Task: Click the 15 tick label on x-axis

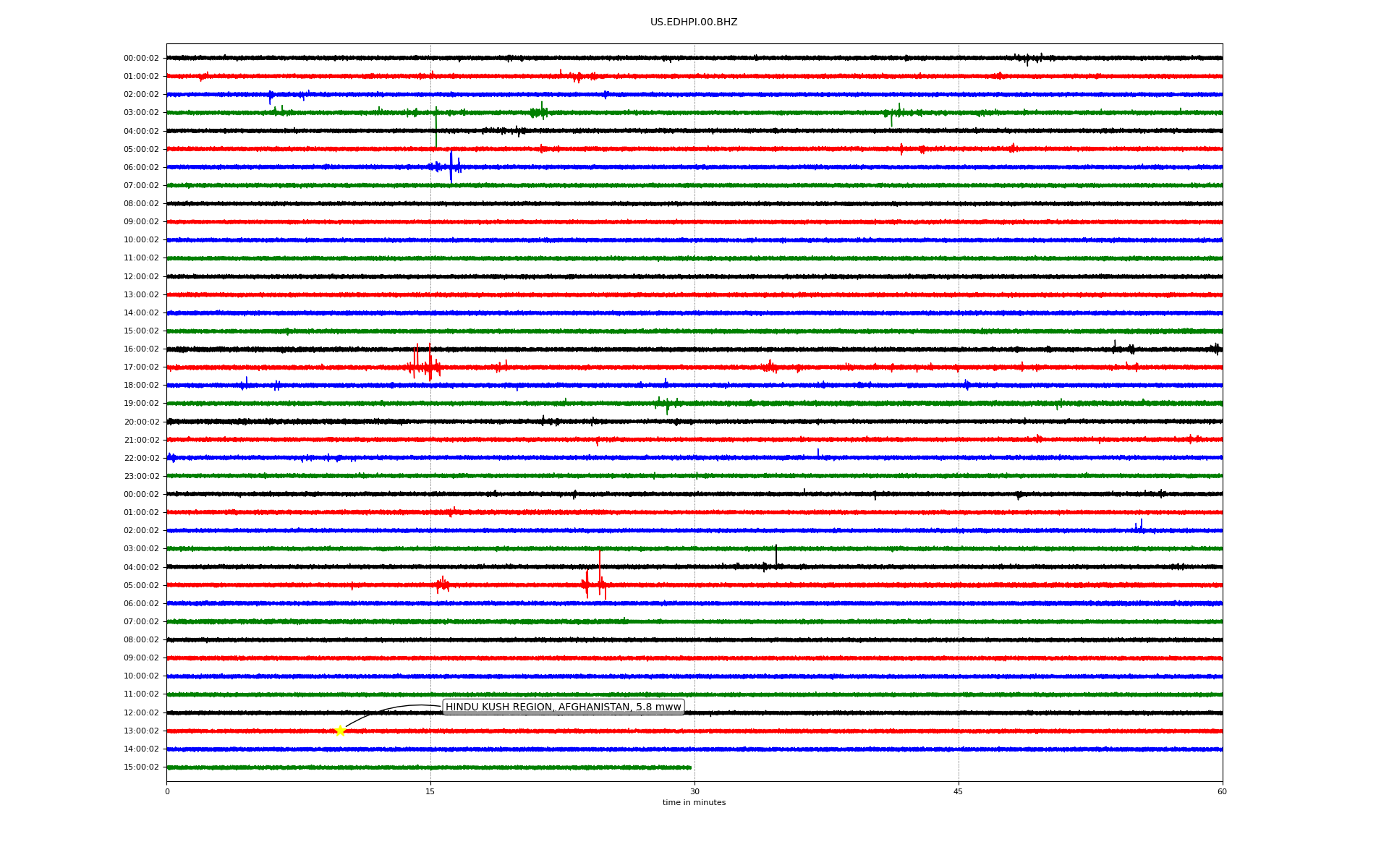Action: [x=430, y=791]
